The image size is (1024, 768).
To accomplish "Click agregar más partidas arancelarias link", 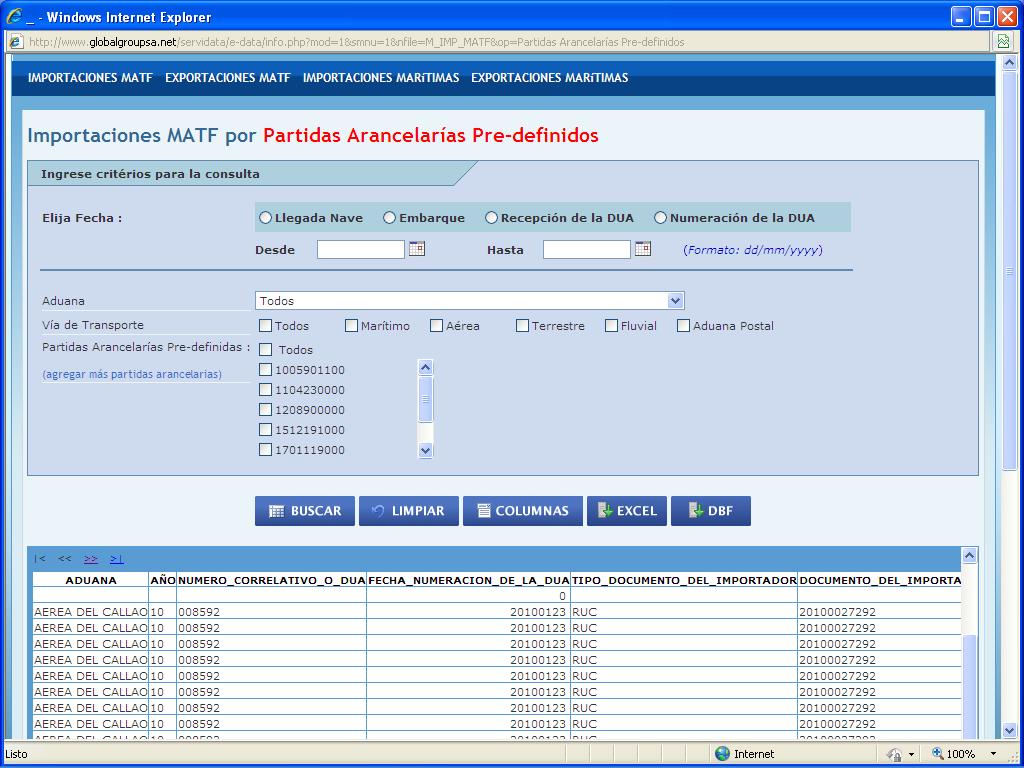I will 132,374.
